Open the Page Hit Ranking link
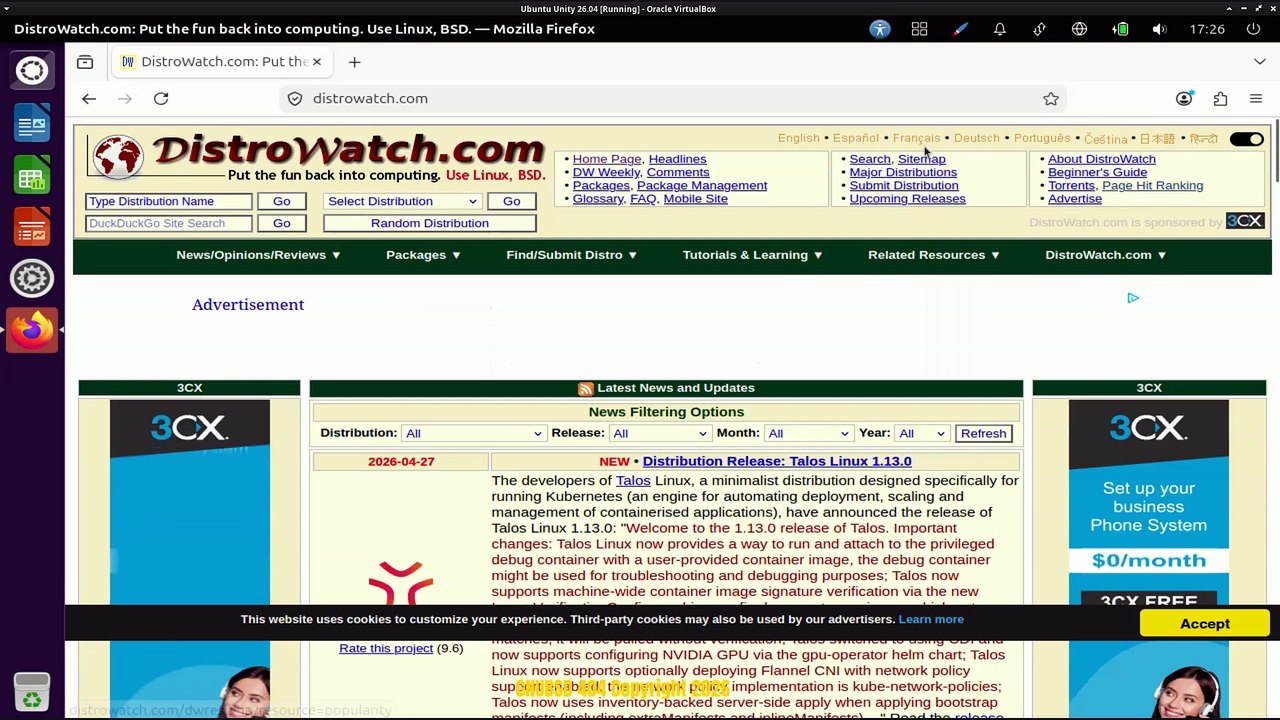This screenshot has width=1280, height=720. click(x=1152, y=185)
